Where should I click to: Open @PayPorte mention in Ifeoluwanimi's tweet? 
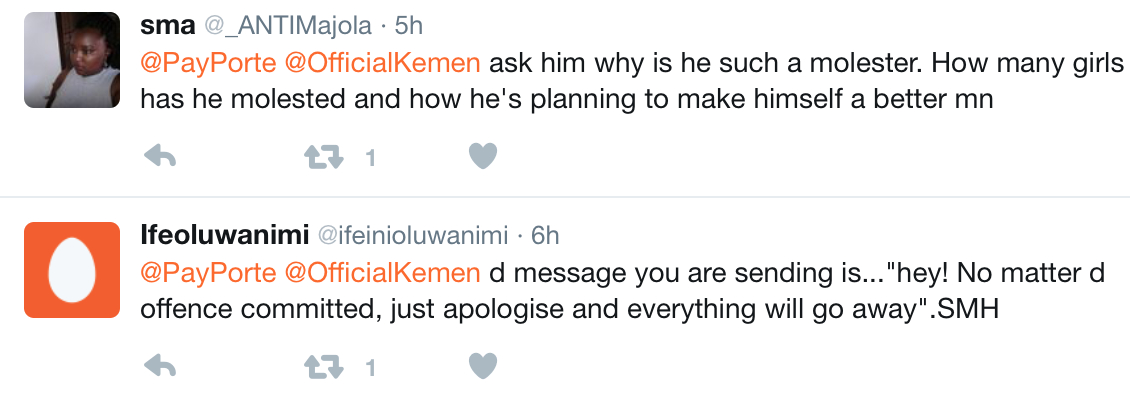pyautogui.click(x=208, y=273)
